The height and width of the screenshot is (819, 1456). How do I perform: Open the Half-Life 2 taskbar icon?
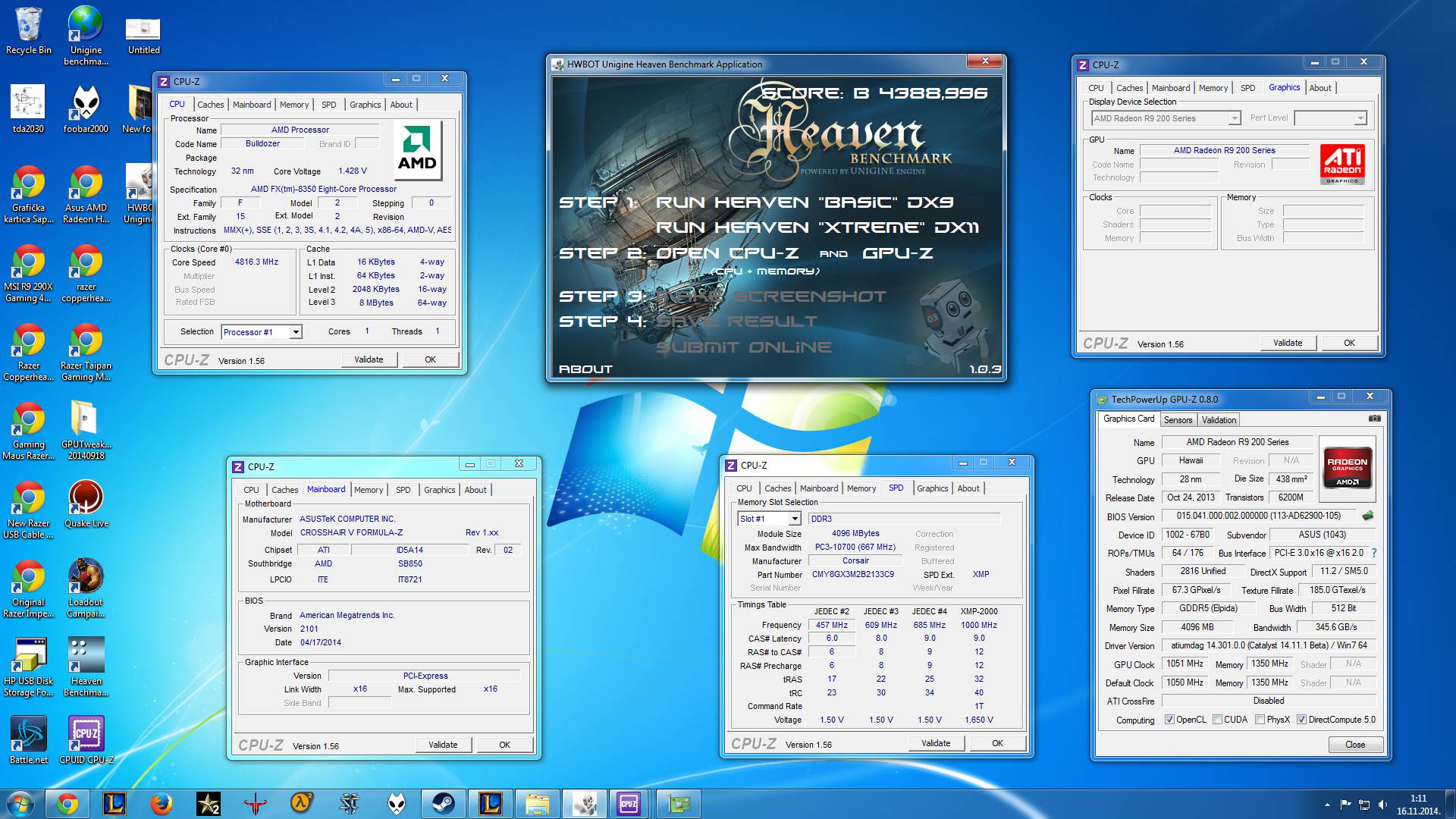click(x=302, y=804)
